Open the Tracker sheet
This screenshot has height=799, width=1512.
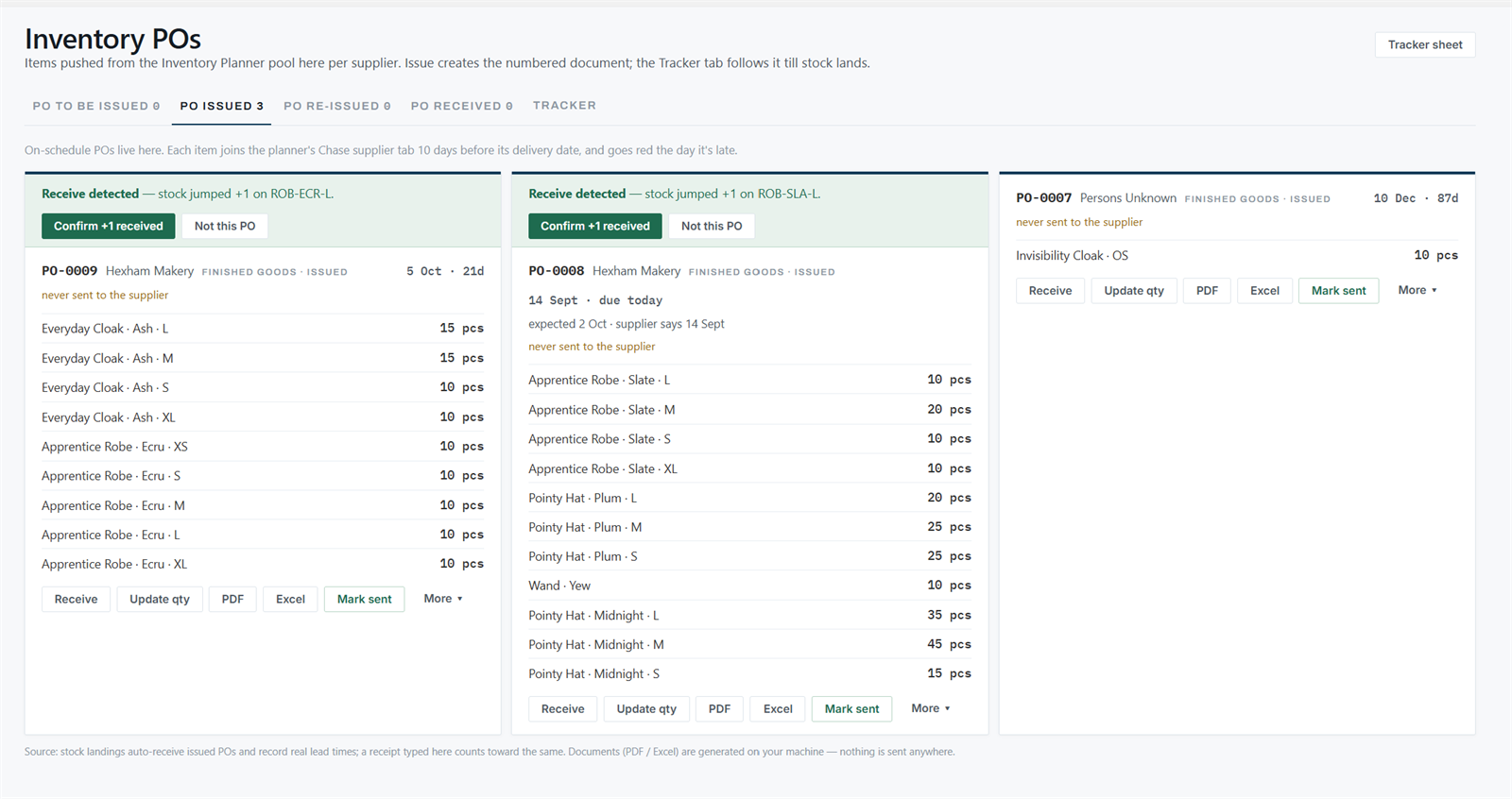1425,44
